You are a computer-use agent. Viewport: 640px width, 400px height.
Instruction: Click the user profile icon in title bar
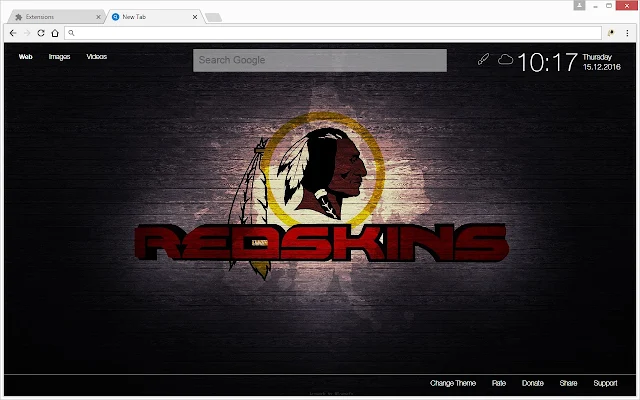[x=579, y=6]
